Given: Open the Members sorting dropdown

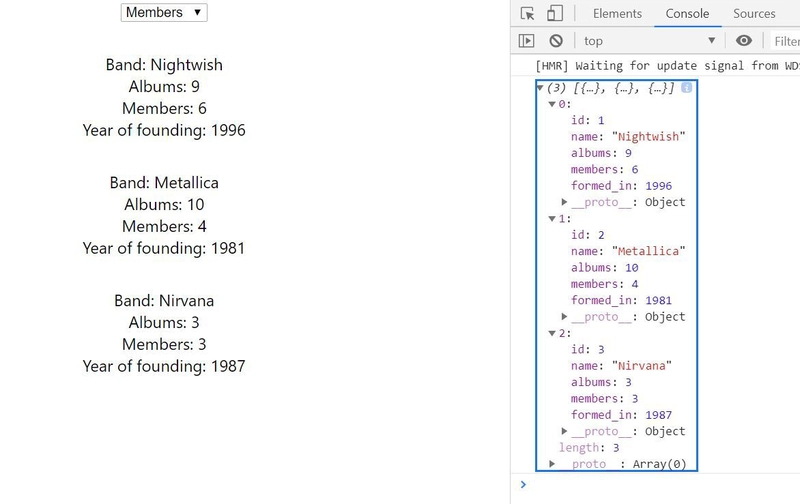Looking at the screenshot, I should (x=164, y=13).
